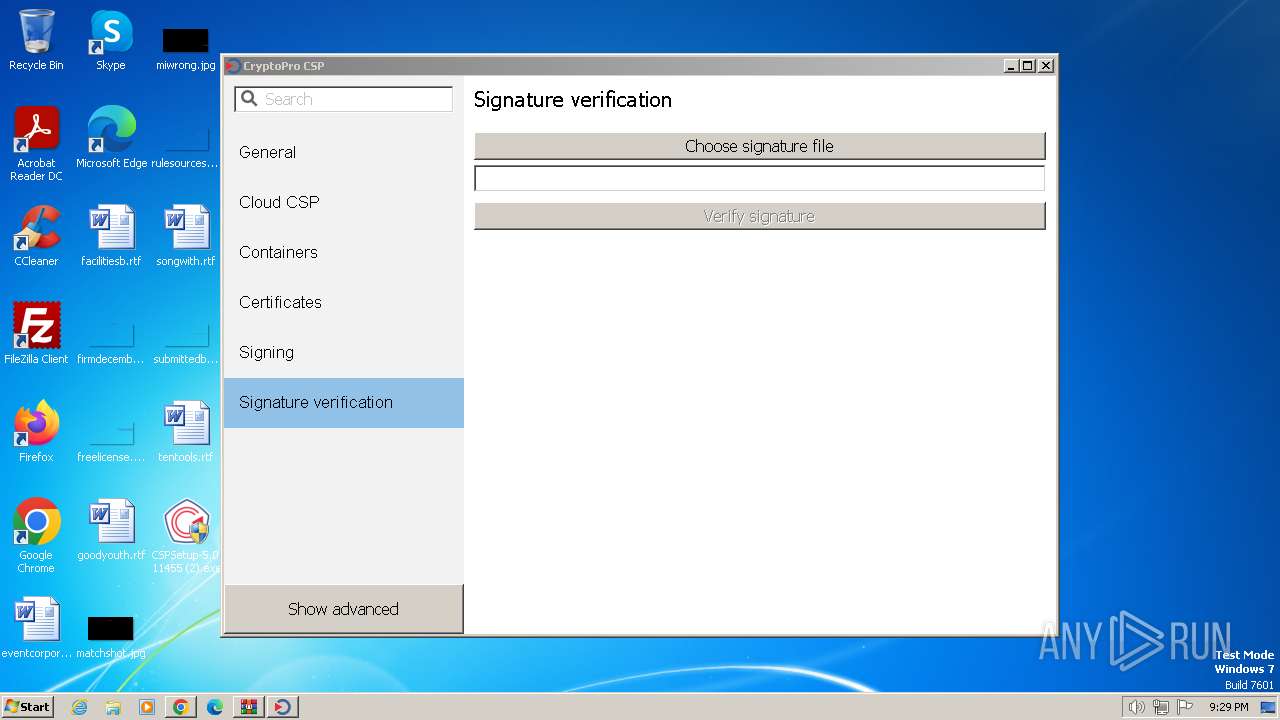Screen dimensions: 1280x720
Task: Switch to Cloud CSP section
Action: pos(343,202)
